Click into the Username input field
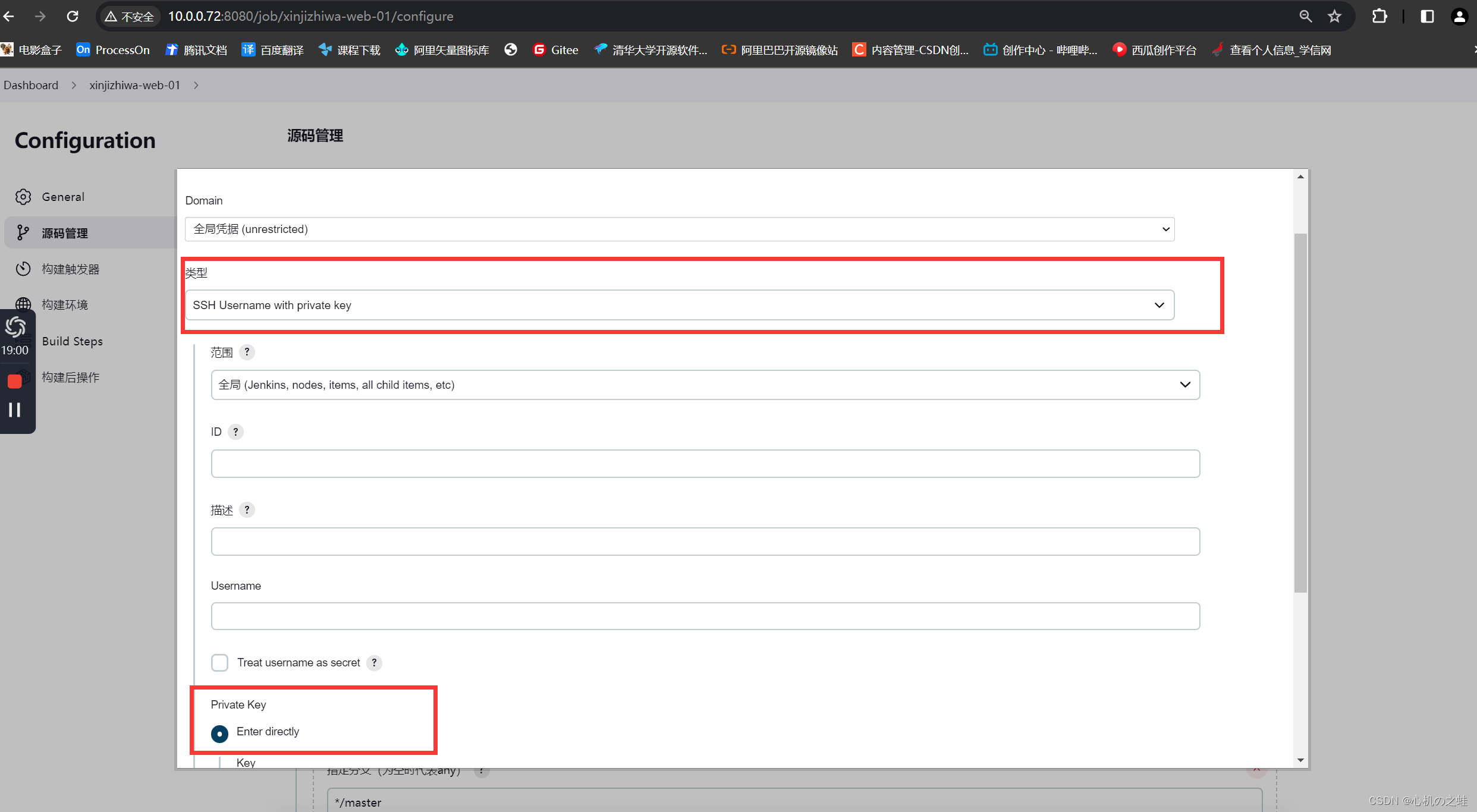The image size is (1477, 812). (x=705, y=616)
